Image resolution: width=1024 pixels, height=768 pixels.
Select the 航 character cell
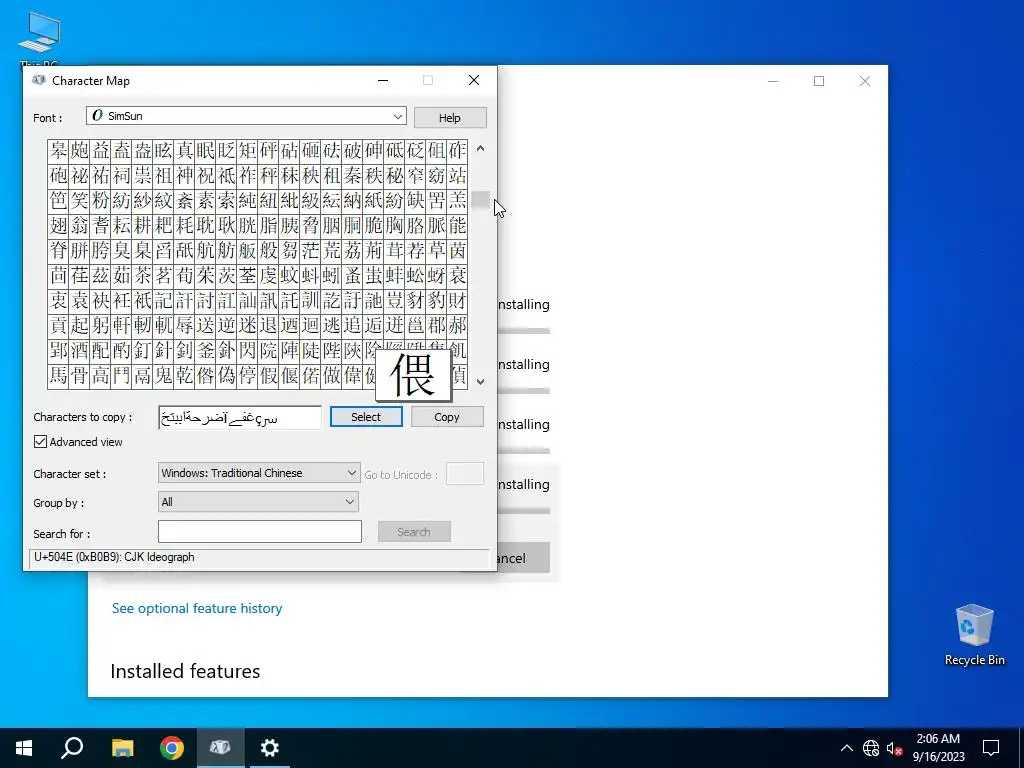pos(205,251)
